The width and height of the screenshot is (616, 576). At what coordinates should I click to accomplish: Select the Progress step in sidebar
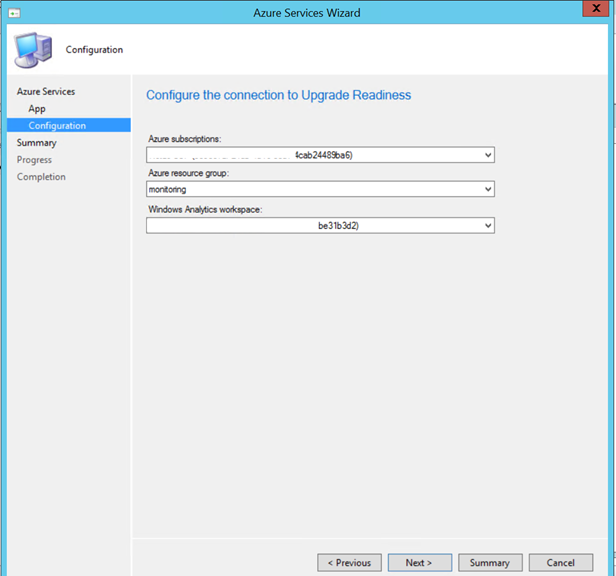[34, 160]
